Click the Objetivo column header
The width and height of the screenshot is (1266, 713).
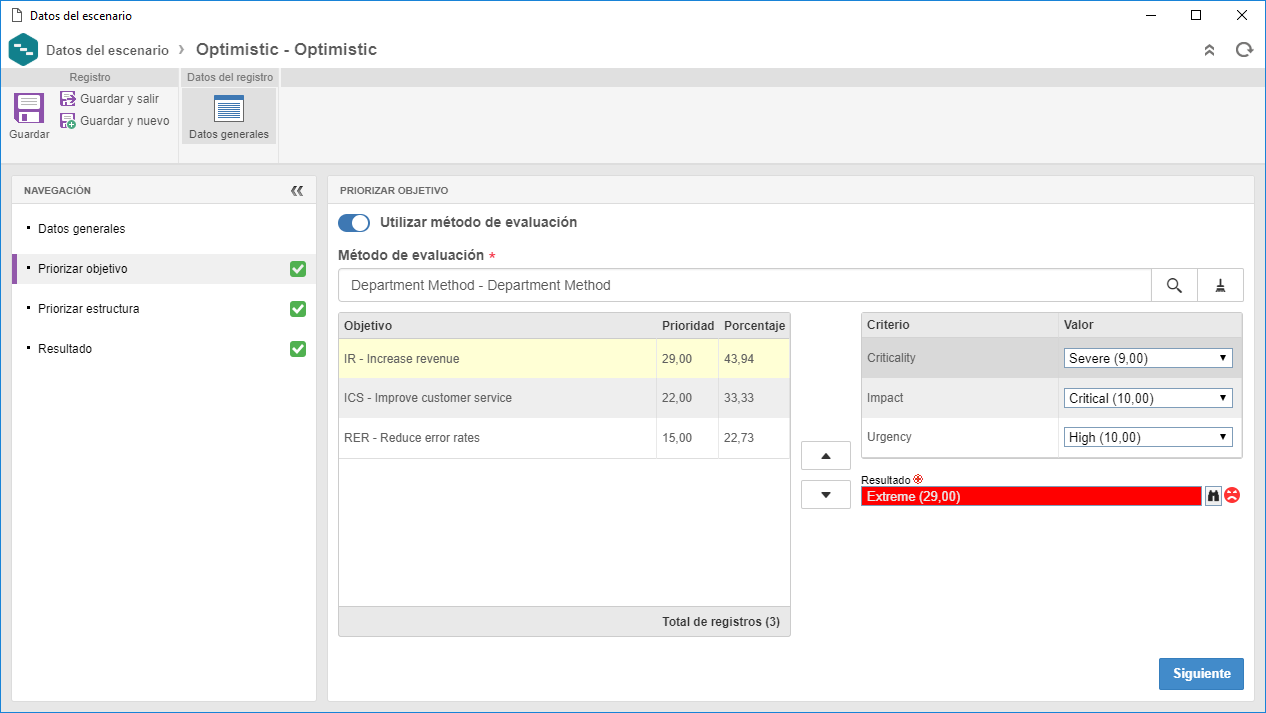tap(497, 326)
